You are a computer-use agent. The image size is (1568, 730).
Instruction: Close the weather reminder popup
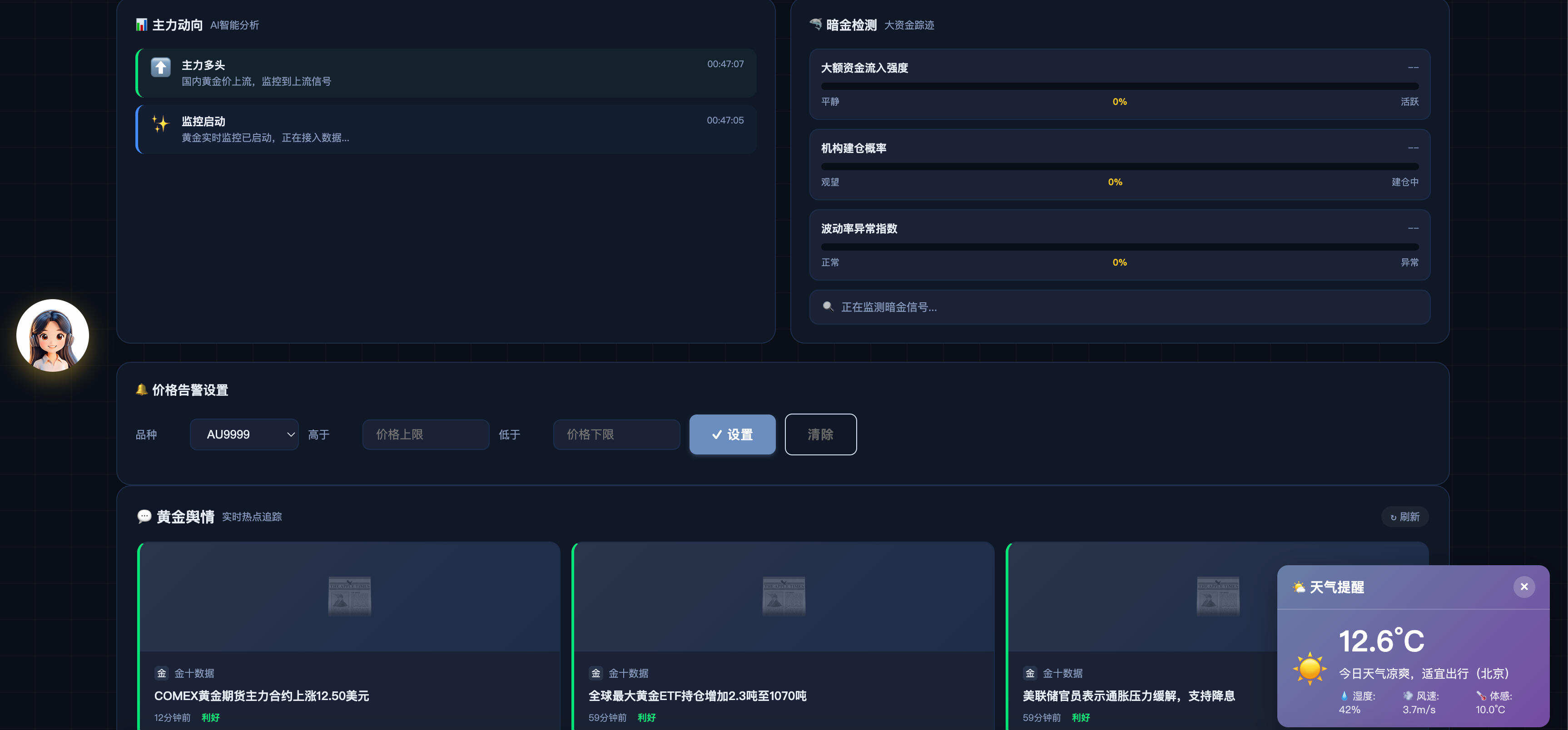tap(1523, 587)
